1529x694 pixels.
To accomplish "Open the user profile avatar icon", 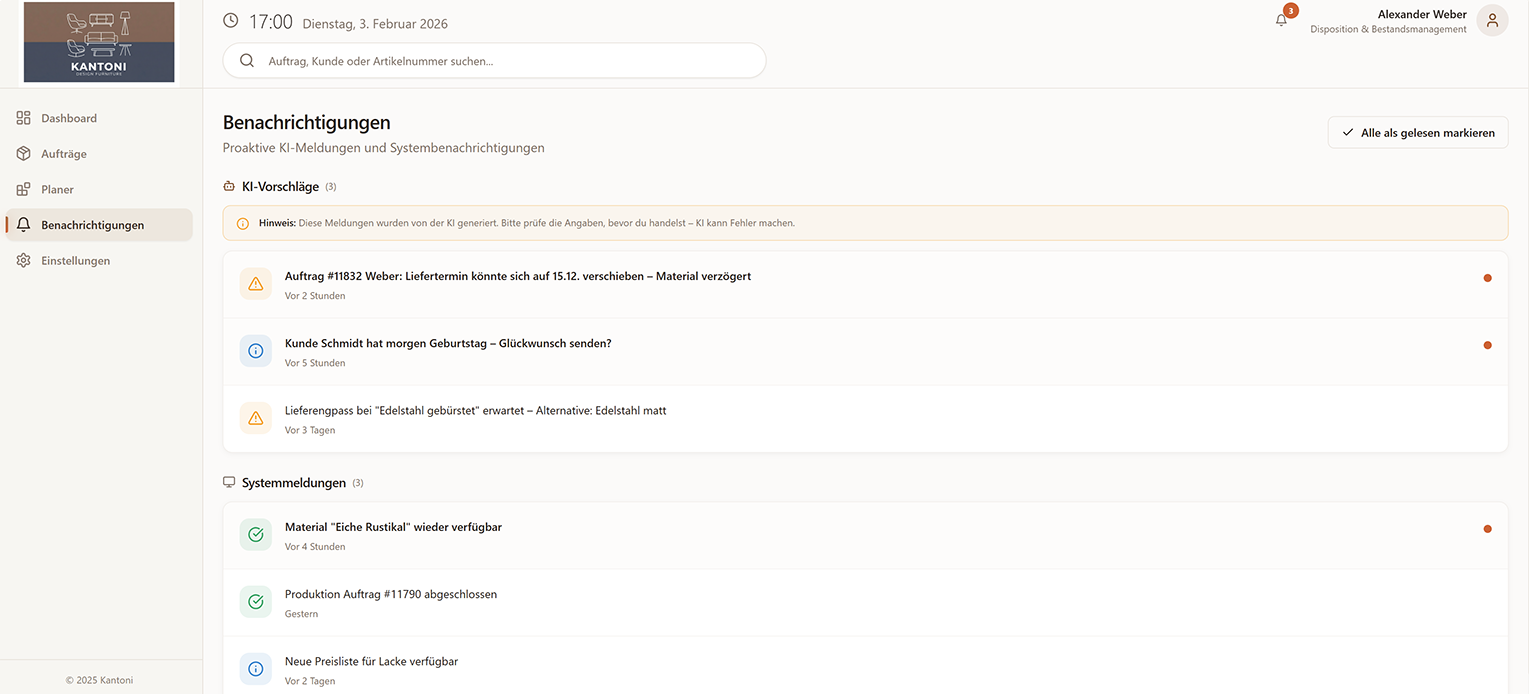I will click(1492, 20).
